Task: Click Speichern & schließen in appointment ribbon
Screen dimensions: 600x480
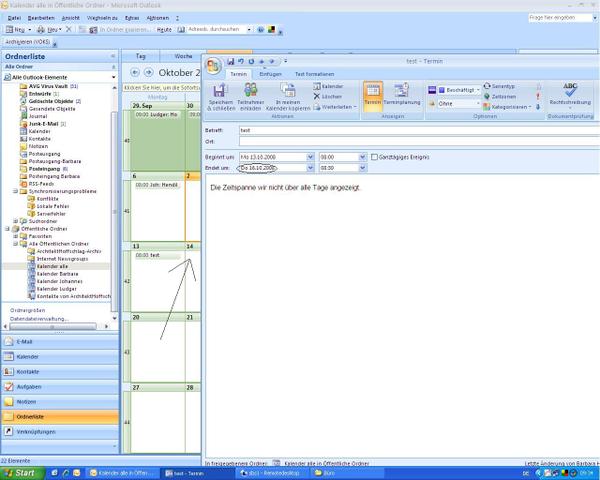Action: coord(220,97)
